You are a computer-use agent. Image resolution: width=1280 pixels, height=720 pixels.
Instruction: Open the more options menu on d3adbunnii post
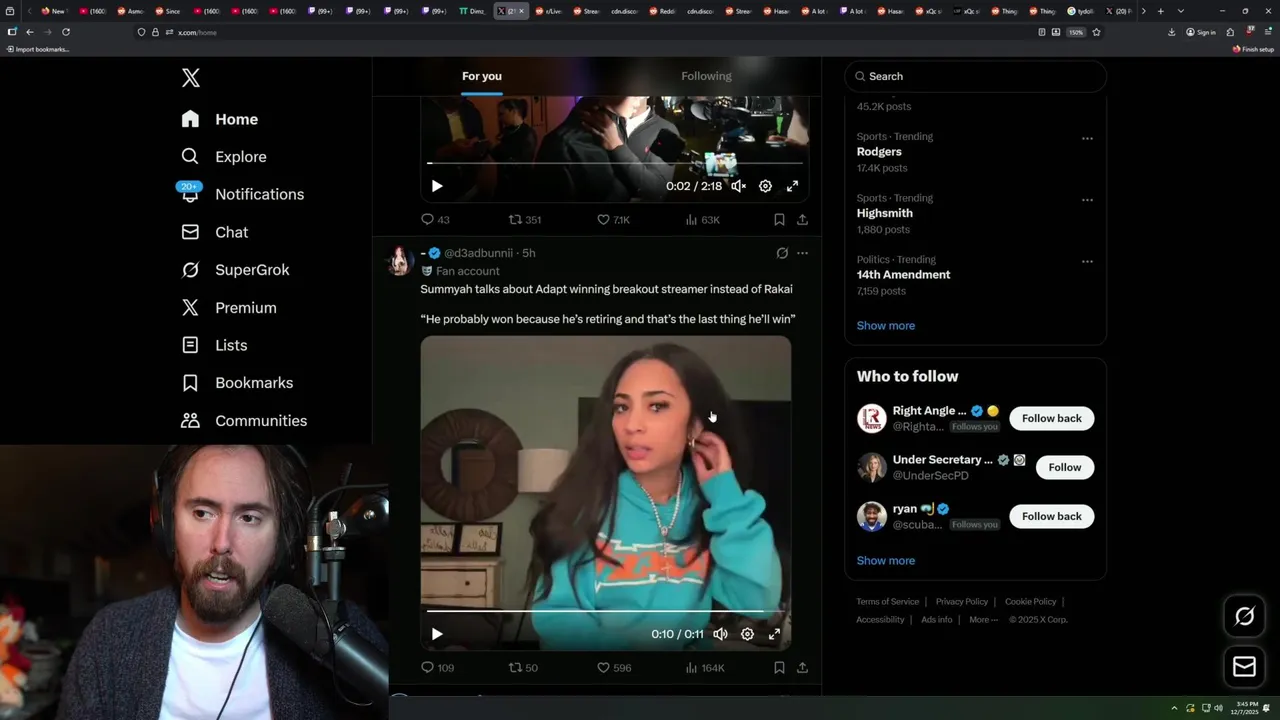802,253
